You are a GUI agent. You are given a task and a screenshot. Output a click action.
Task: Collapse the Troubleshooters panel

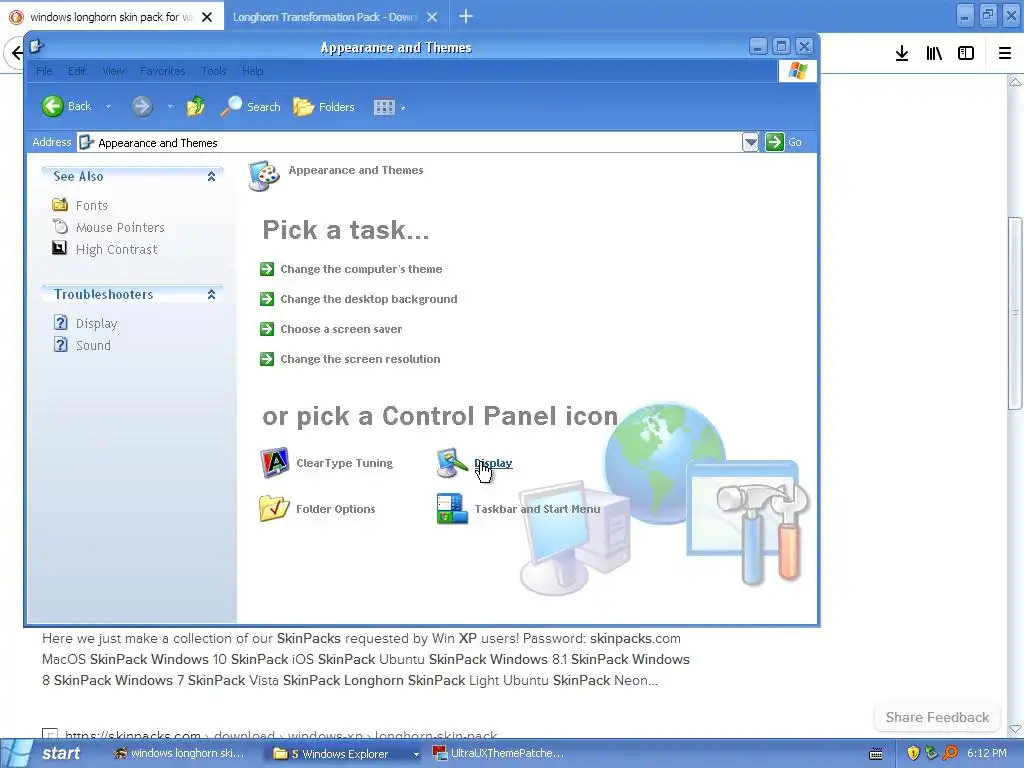point(211,295)
